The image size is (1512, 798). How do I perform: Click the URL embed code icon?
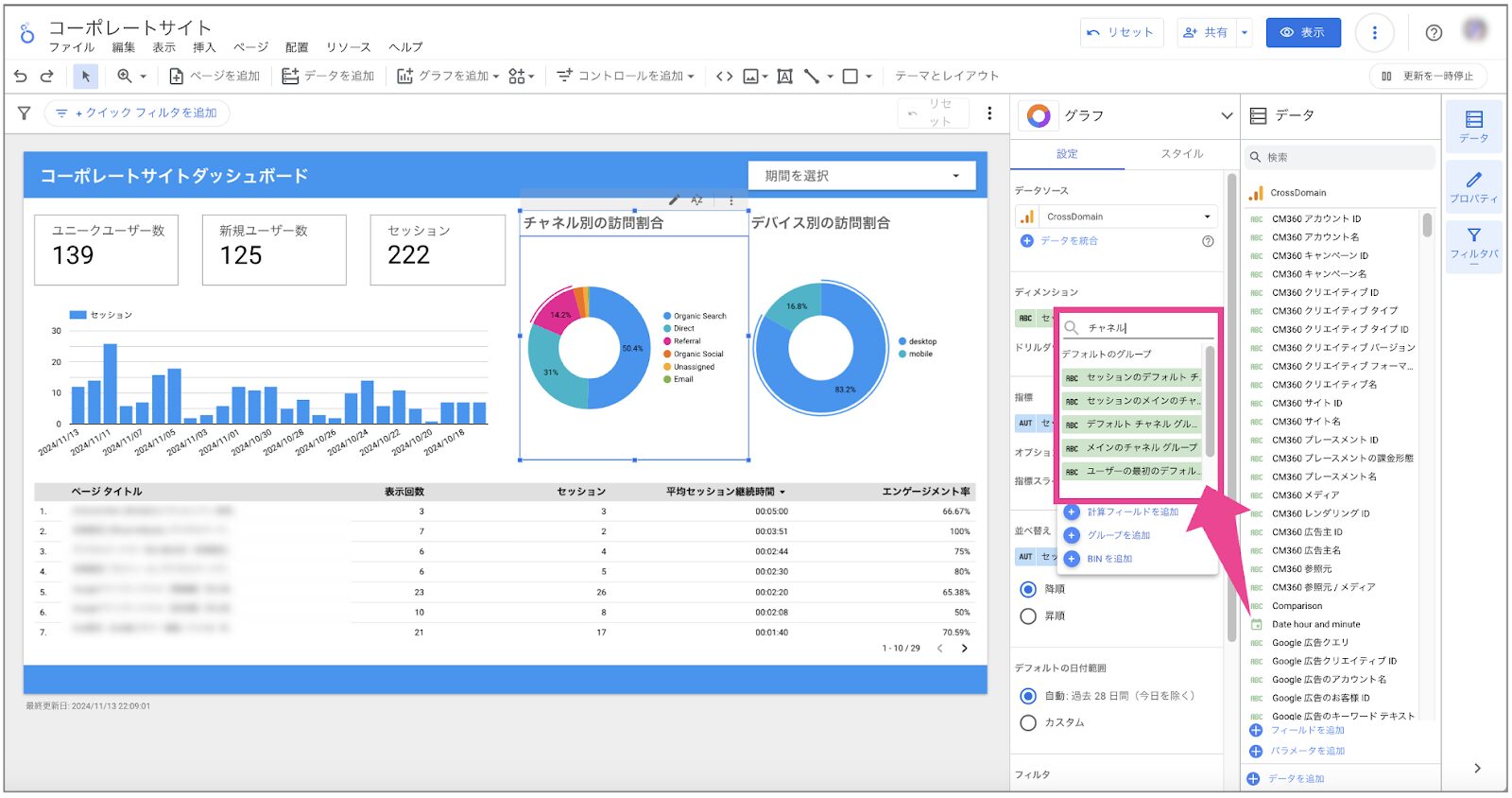tap(724, 77)
